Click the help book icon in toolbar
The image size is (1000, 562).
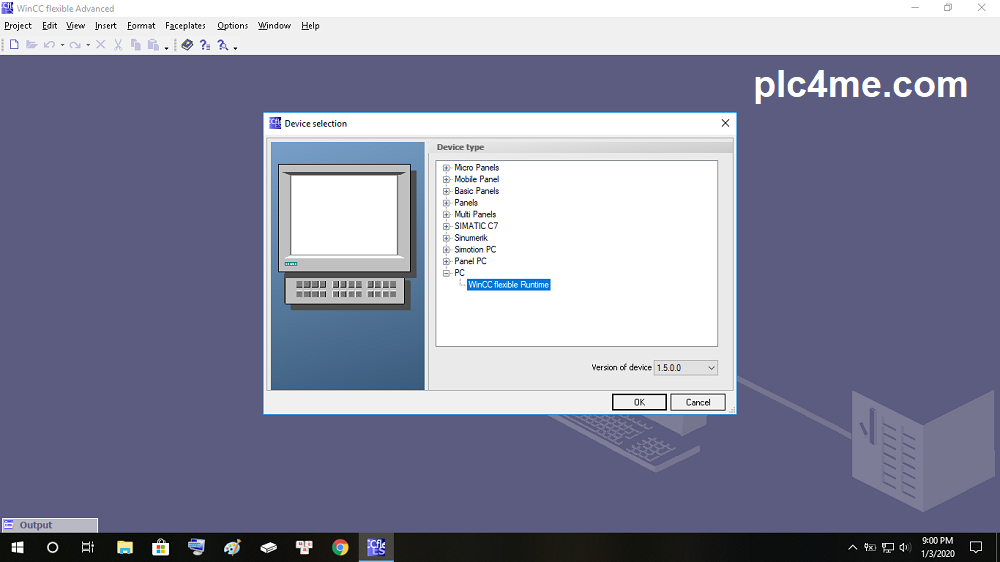coord(187,45)
